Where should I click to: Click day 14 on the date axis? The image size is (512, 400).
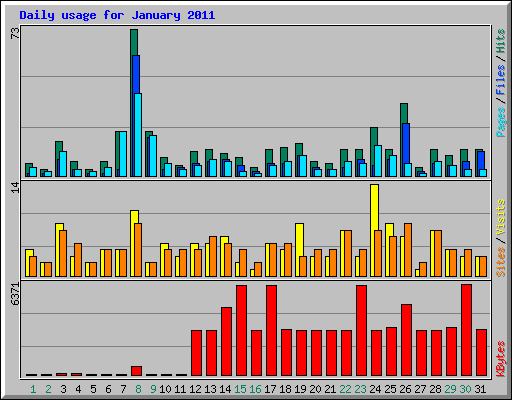tap(225, 389)
